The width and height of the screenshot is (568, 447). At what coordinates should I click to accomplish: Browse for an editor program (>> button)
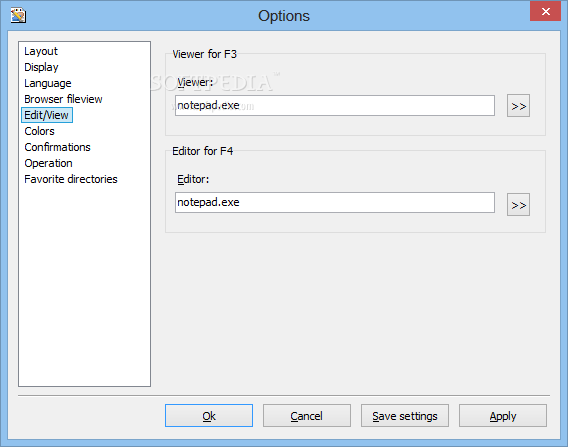pyautogui.click(x=518, y=205)
